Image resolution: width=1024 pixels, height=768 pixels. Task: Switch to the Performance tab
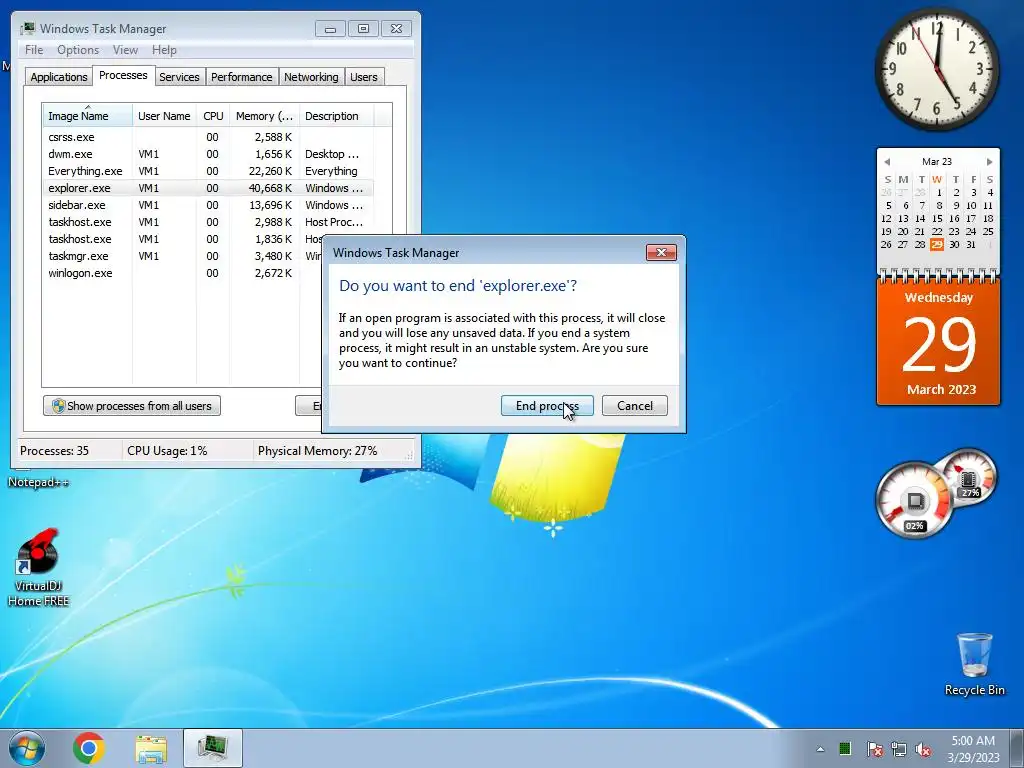(242, 77)
